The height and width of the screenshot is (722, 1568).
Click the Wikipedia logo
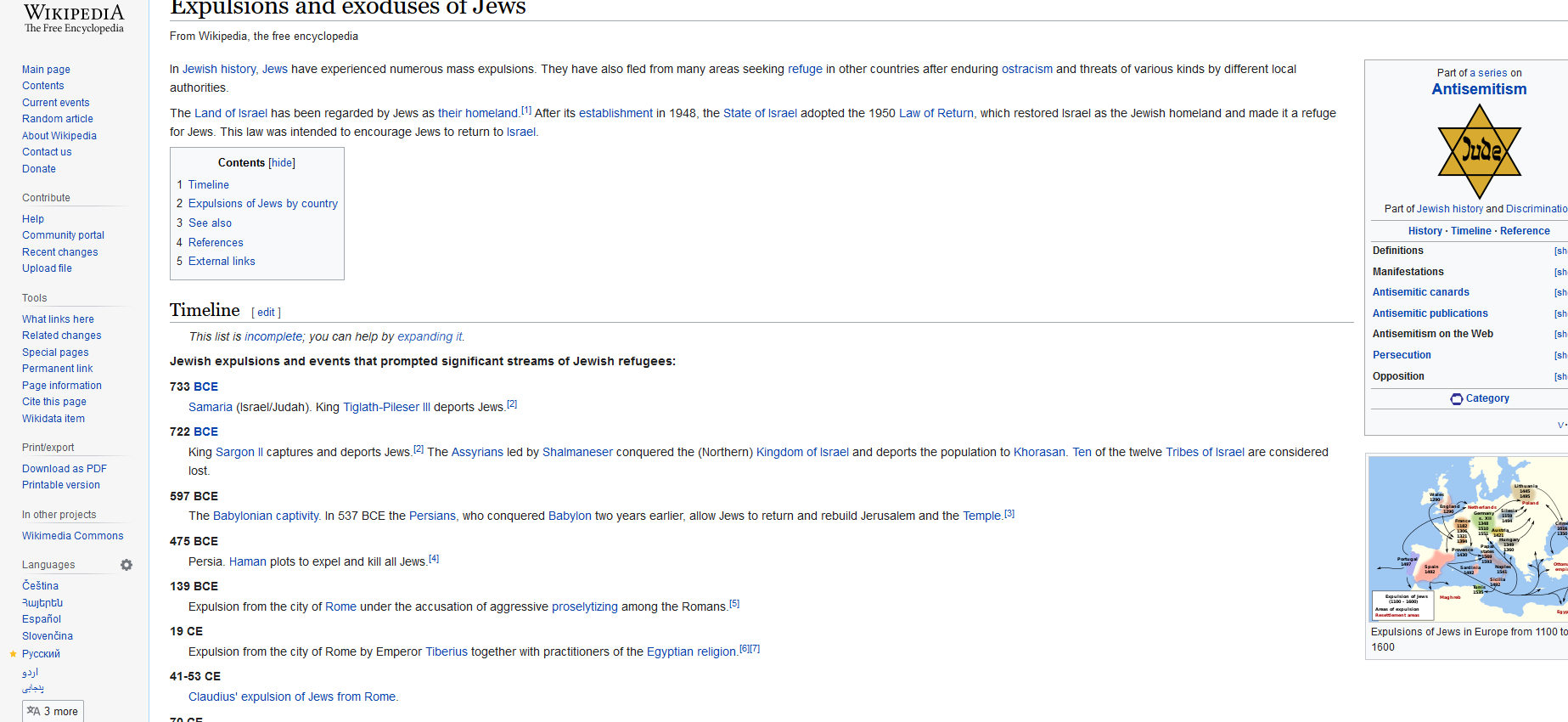[74, 19]
